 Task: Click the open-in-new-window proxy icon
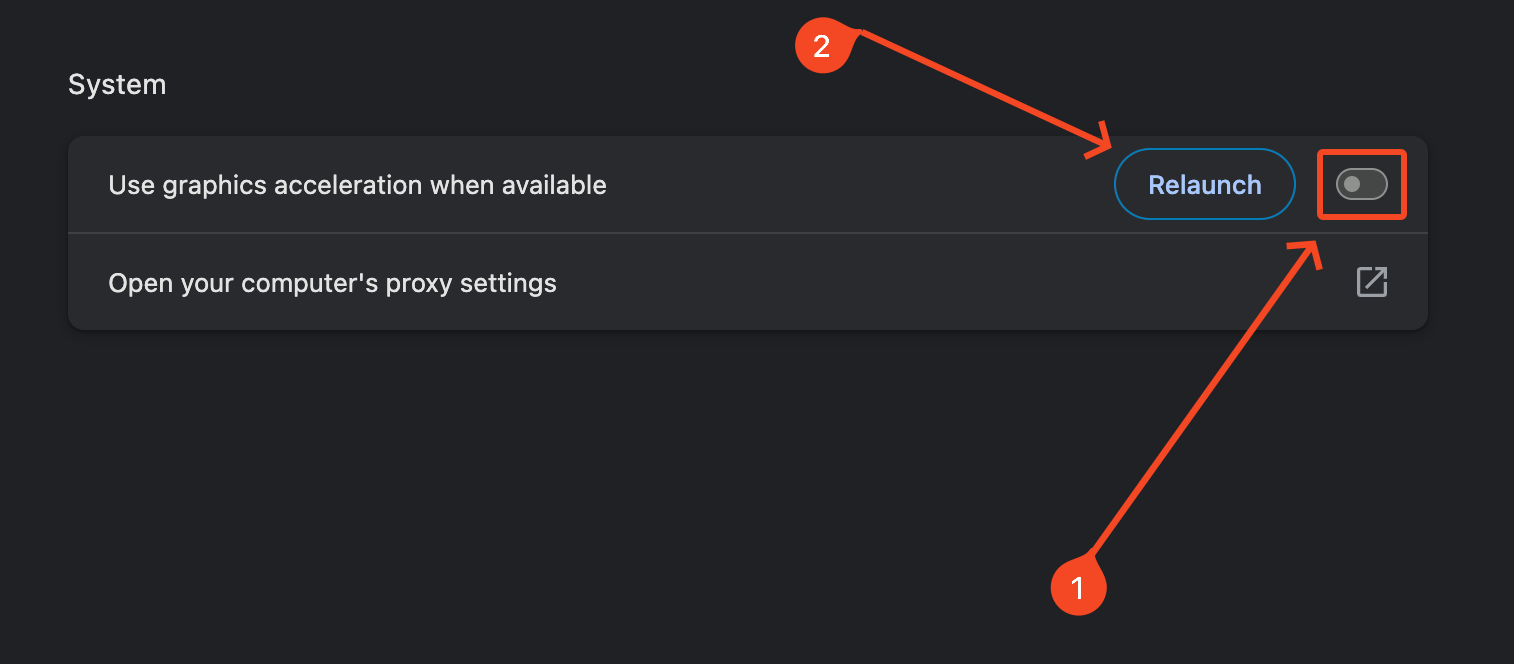tap(1371, 282)
